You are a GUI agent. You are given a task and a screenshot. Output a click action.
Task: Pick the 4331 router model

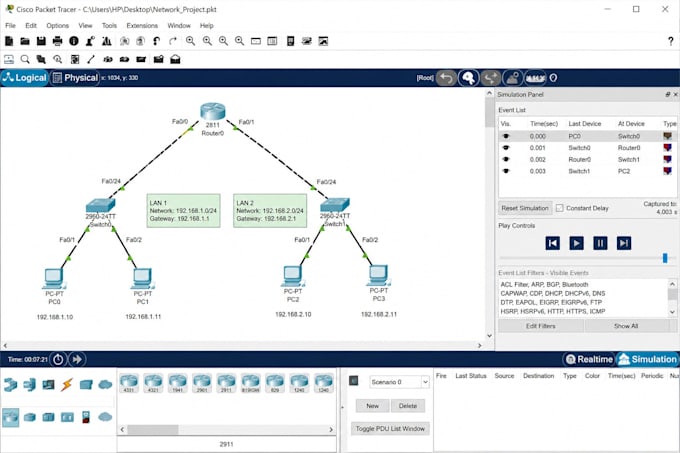pos(129,383)
